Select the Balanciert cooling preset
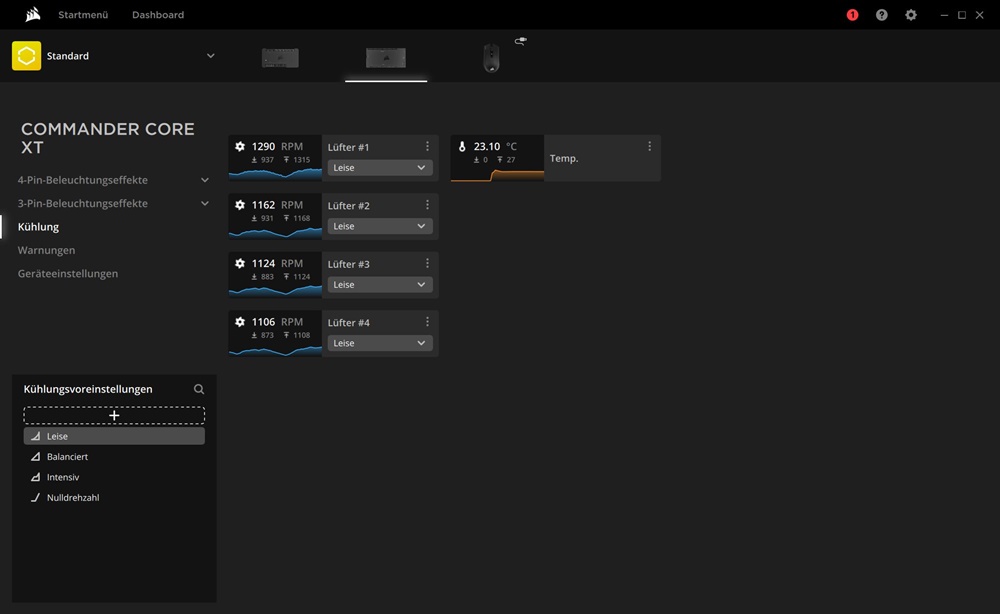The image size is (1000, 614). pyautogui.click(x=67, y=457)
